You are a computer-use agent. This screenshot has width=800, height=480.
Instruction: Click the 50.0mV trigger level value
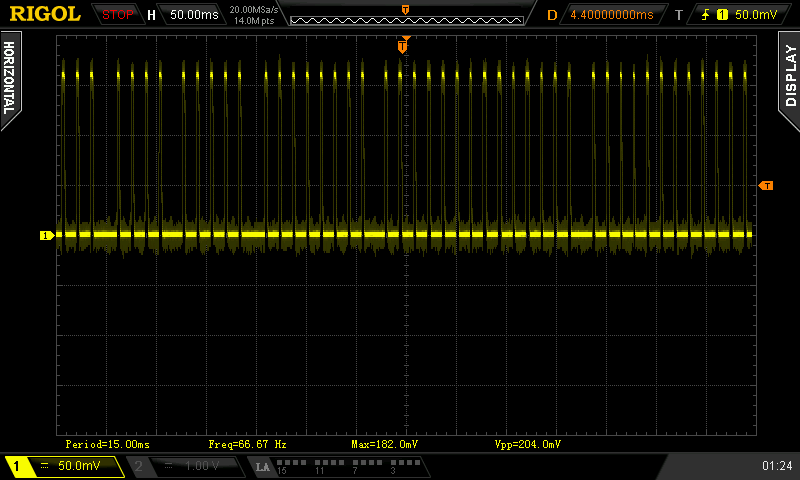(756, 15)
